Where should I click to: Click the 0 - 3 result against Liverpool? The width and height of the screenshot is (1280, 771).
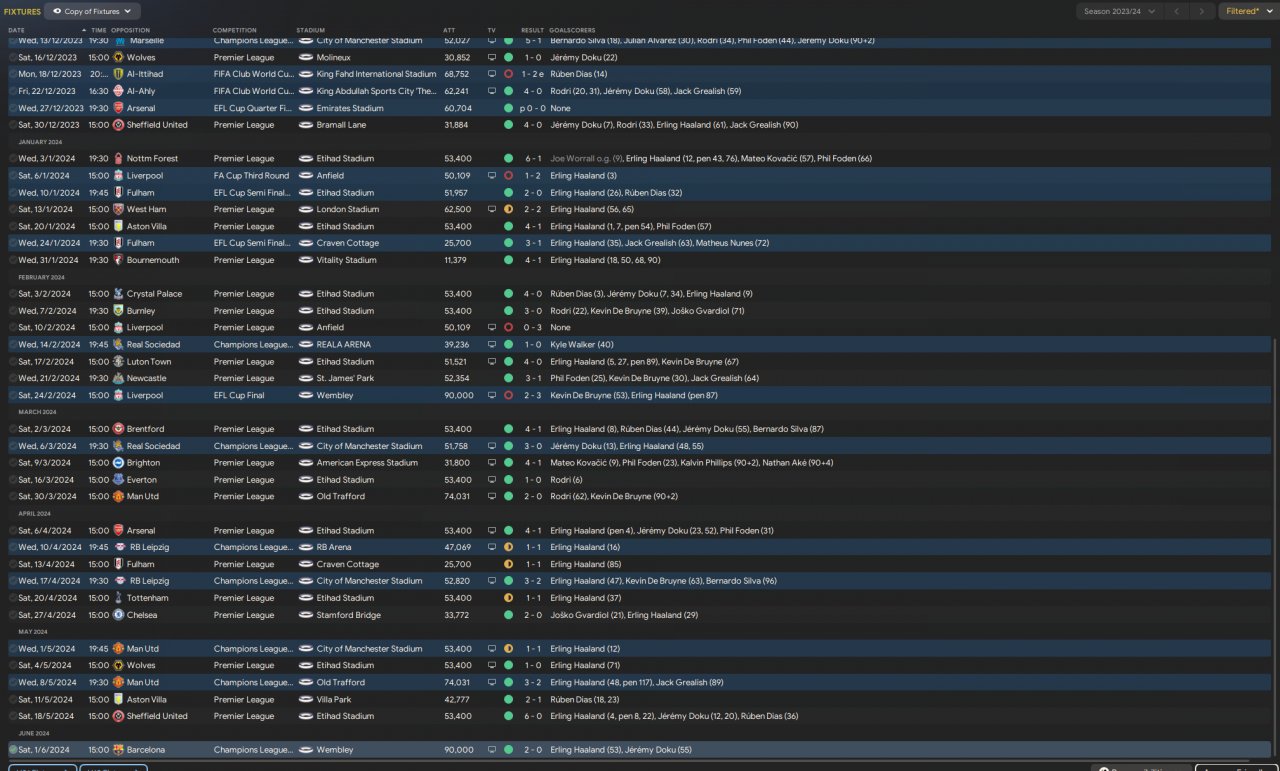pyautogui.click(x=533, y=328)
